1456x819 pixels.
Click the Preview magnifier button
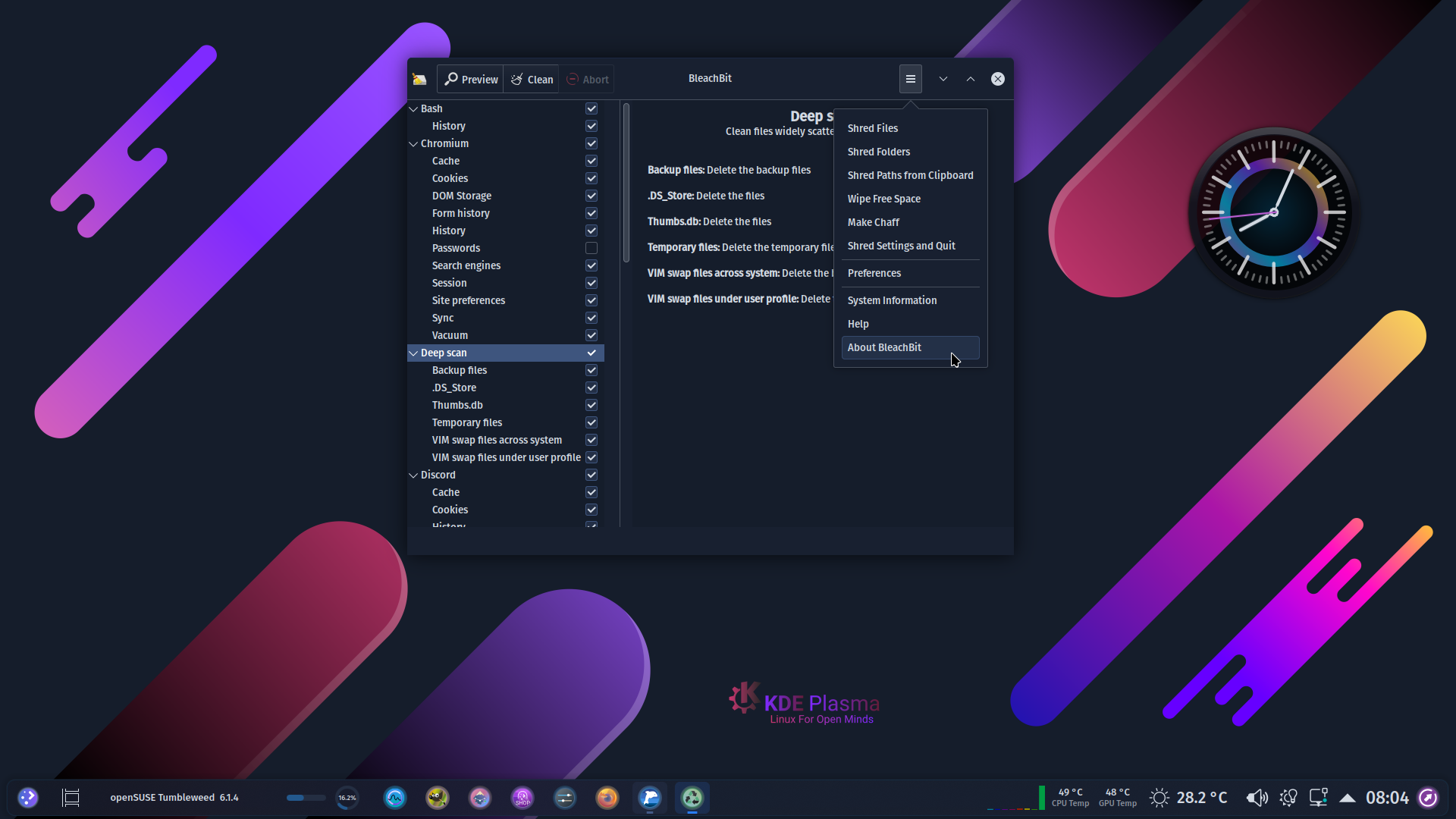pyautogui.click(x=471, y=79)
